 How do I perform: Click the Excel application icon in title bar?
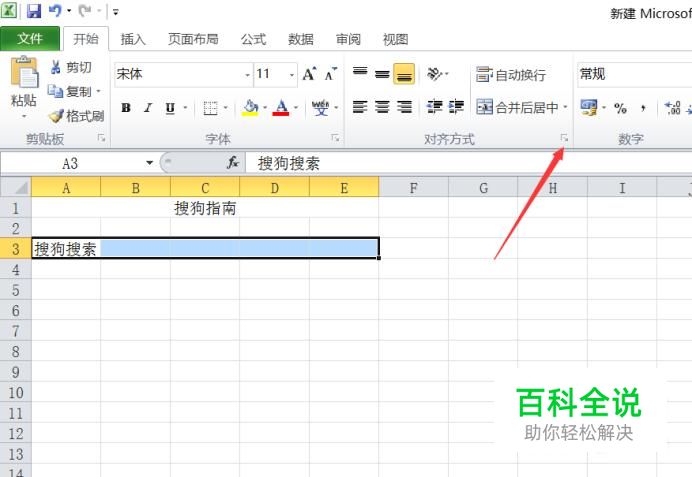9,10
